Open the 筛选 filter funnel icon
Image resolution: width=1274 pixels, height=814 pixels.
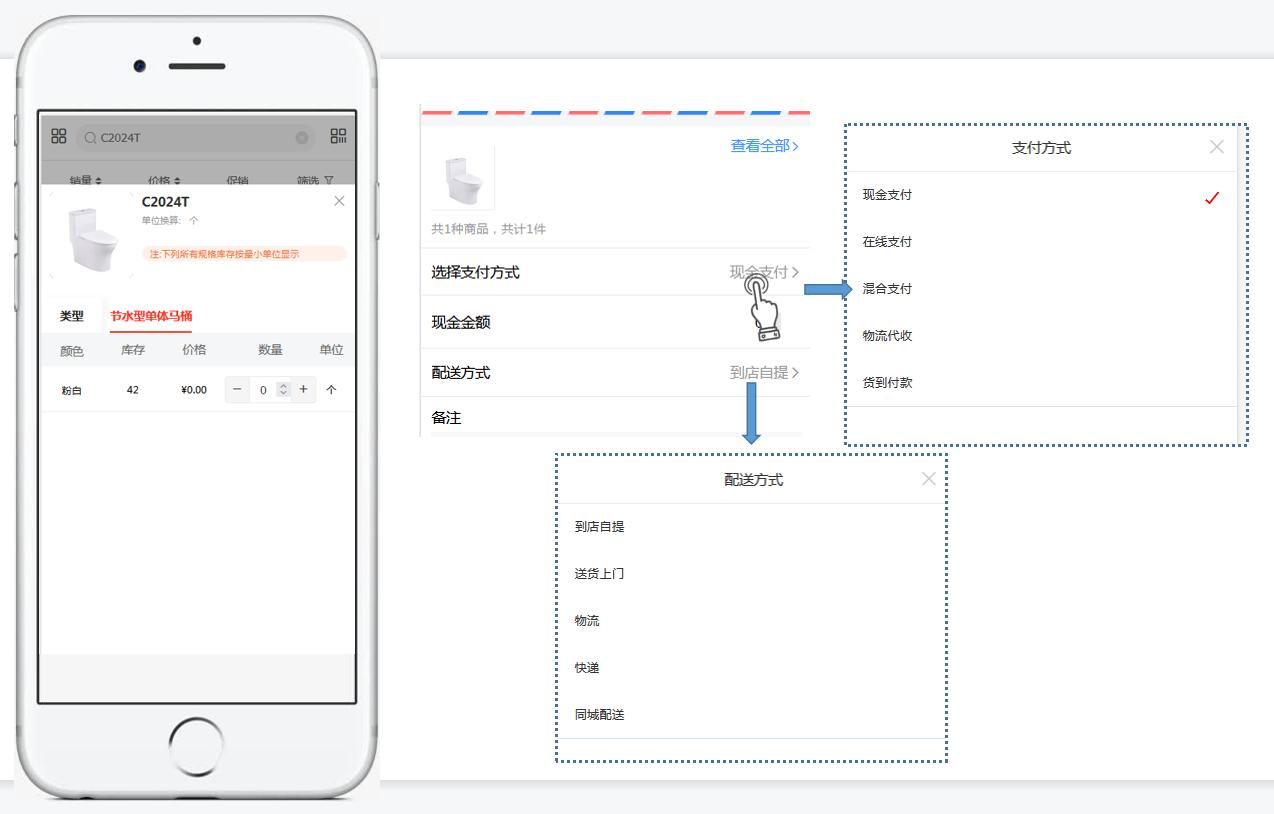[x=328, y=179]
